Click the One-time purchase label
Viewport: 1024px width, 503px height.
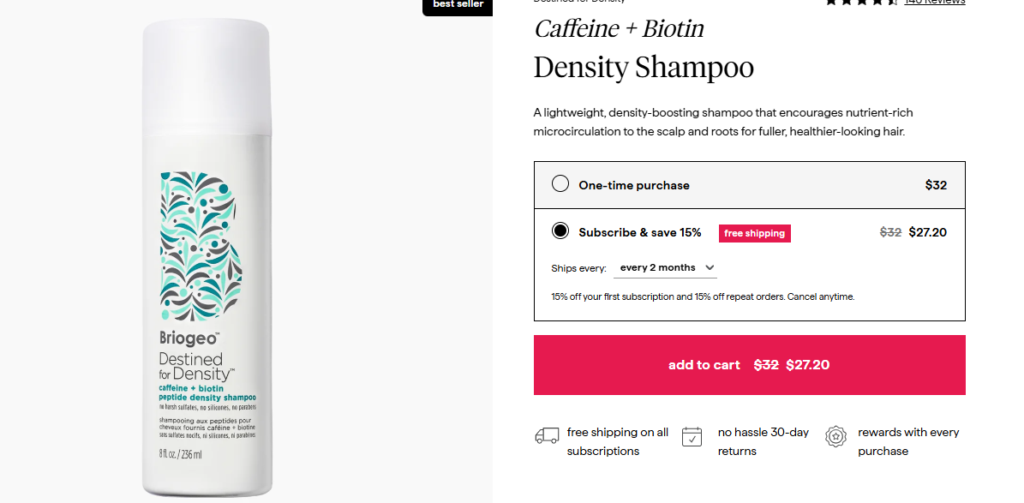point(634,185)
